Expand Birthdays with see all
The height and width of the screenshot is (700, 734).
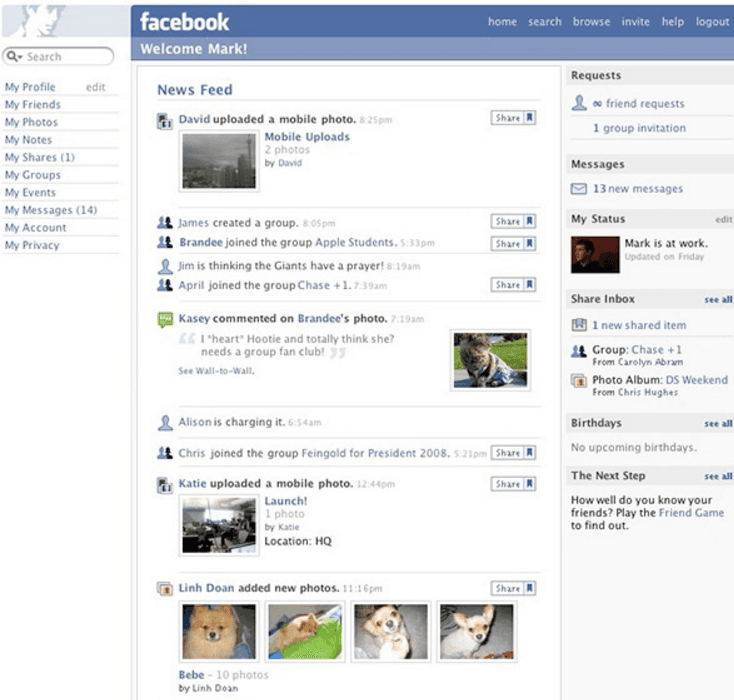(x=717, y=424)
